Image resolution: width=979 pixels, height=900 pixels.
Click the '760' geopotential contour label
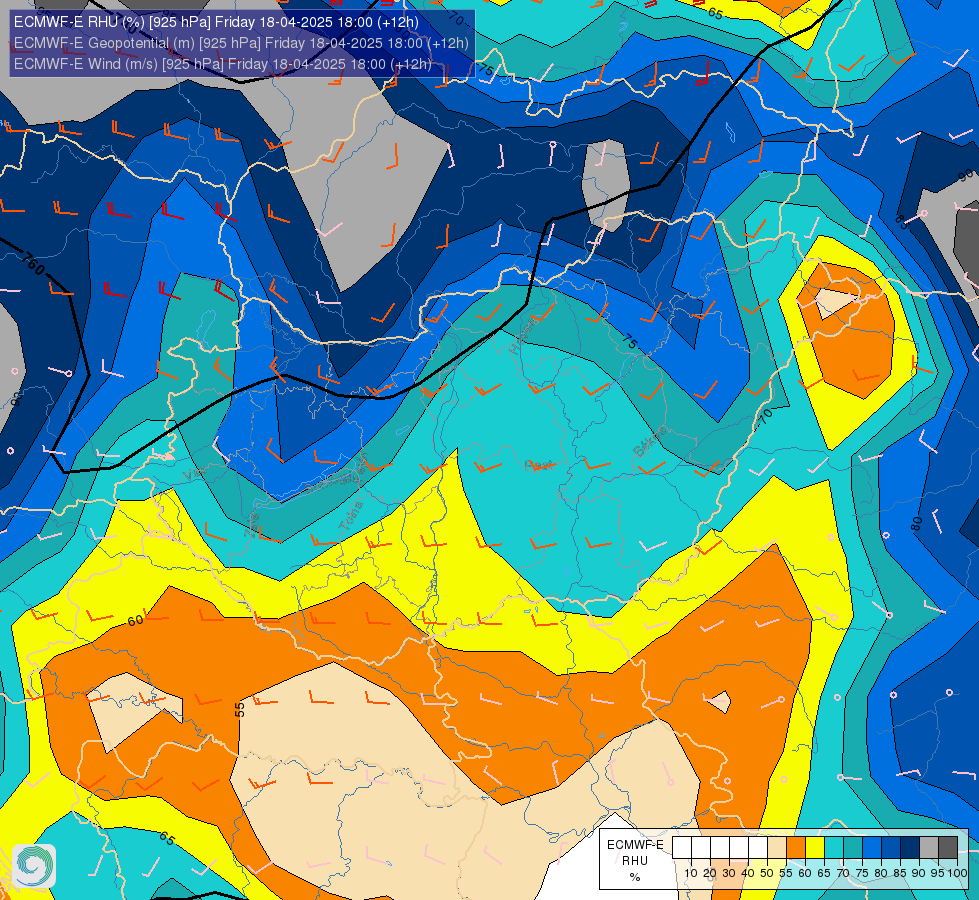[32, 263]
